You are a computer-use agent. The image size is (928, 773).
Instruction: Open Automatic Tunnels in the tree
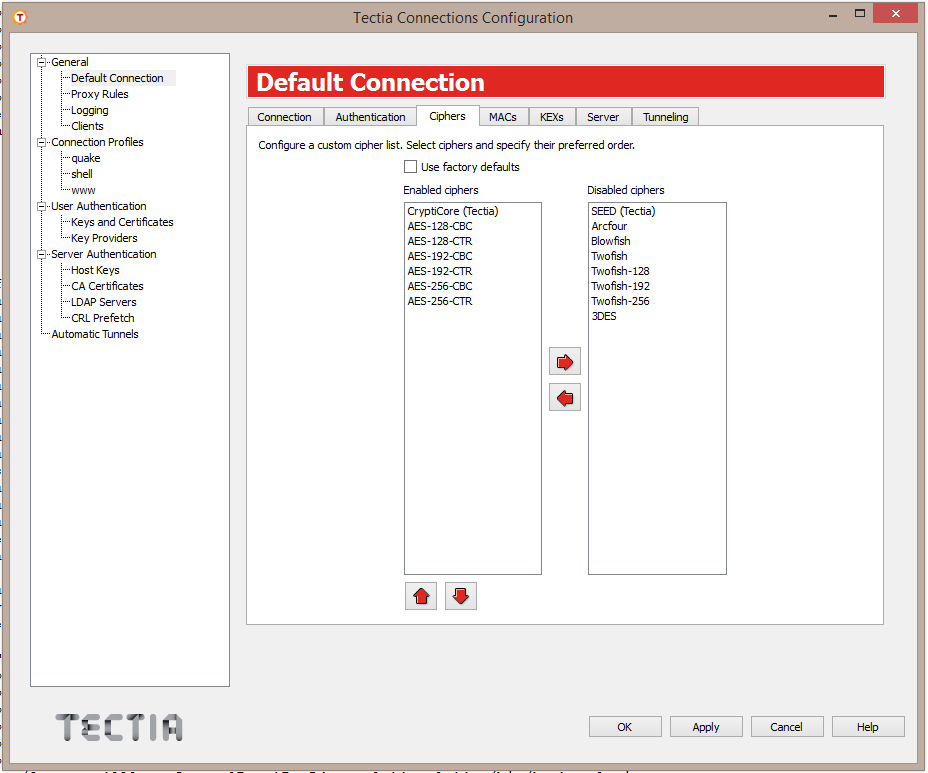(95, 334)
